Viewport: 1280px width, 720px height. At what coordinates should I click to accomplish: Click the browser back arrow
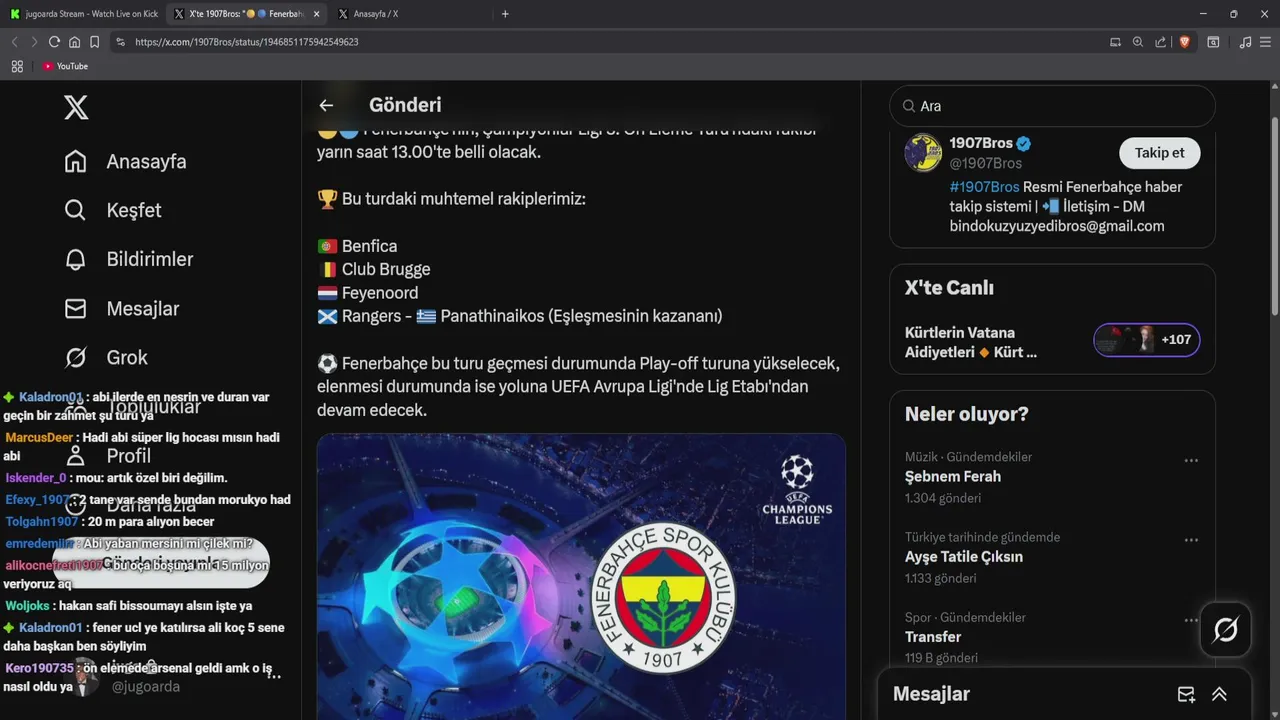point(14,42)
